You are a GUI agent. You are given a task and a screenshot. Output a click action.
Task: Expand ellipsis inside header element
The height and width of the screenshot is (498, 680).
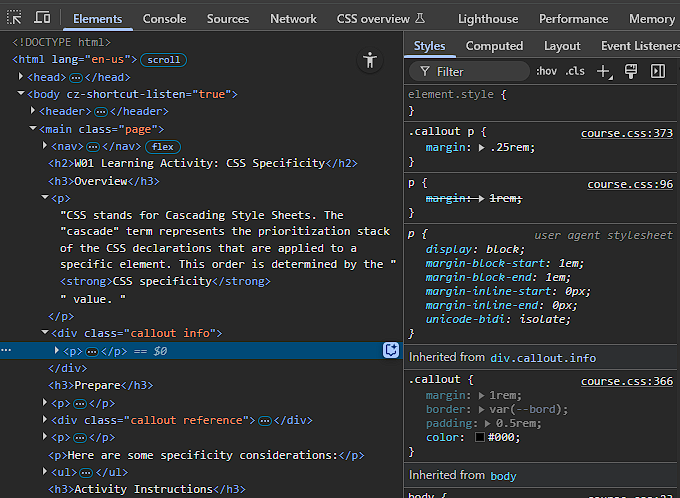(101, 112)
